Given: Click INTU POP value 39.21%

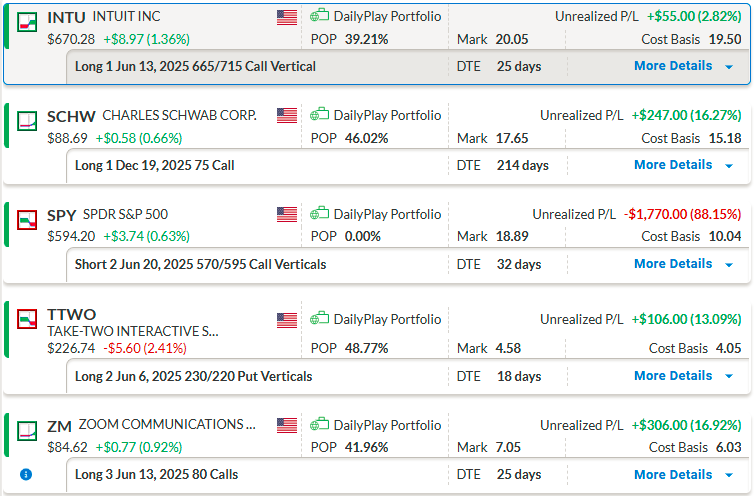Looking at the screenshot, I should (x=366, y=39).
